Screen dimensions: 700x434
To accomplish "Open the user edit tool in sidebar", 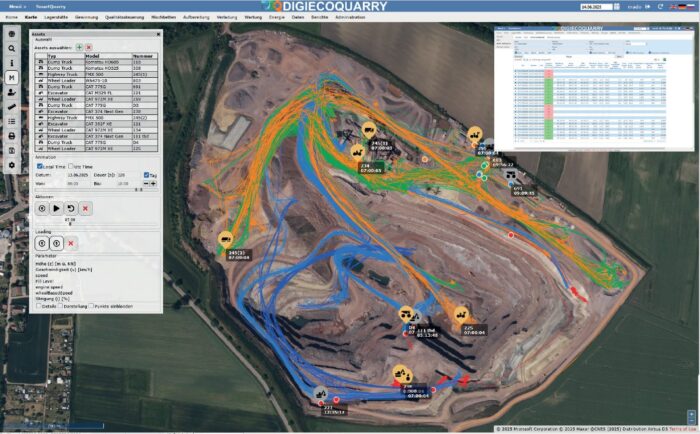I will [x=12, y=92].
